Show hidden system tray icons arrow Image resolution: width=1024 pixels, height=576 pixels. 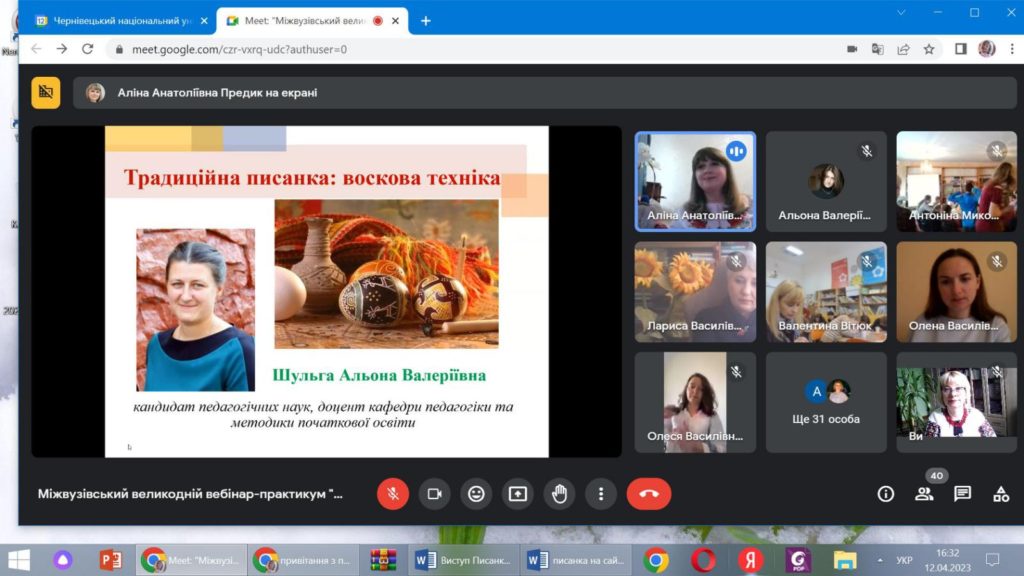click(880, 560)
